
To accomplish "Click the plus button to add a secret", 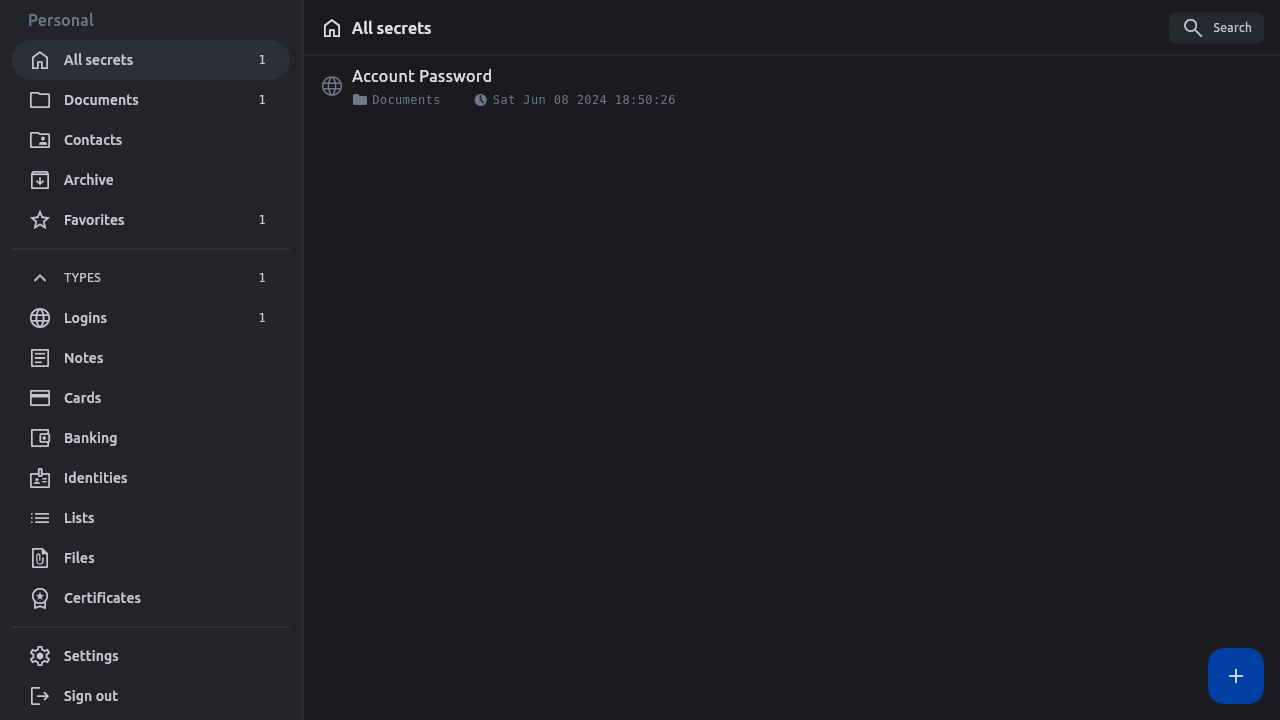I will click(x=1236, y=676).
